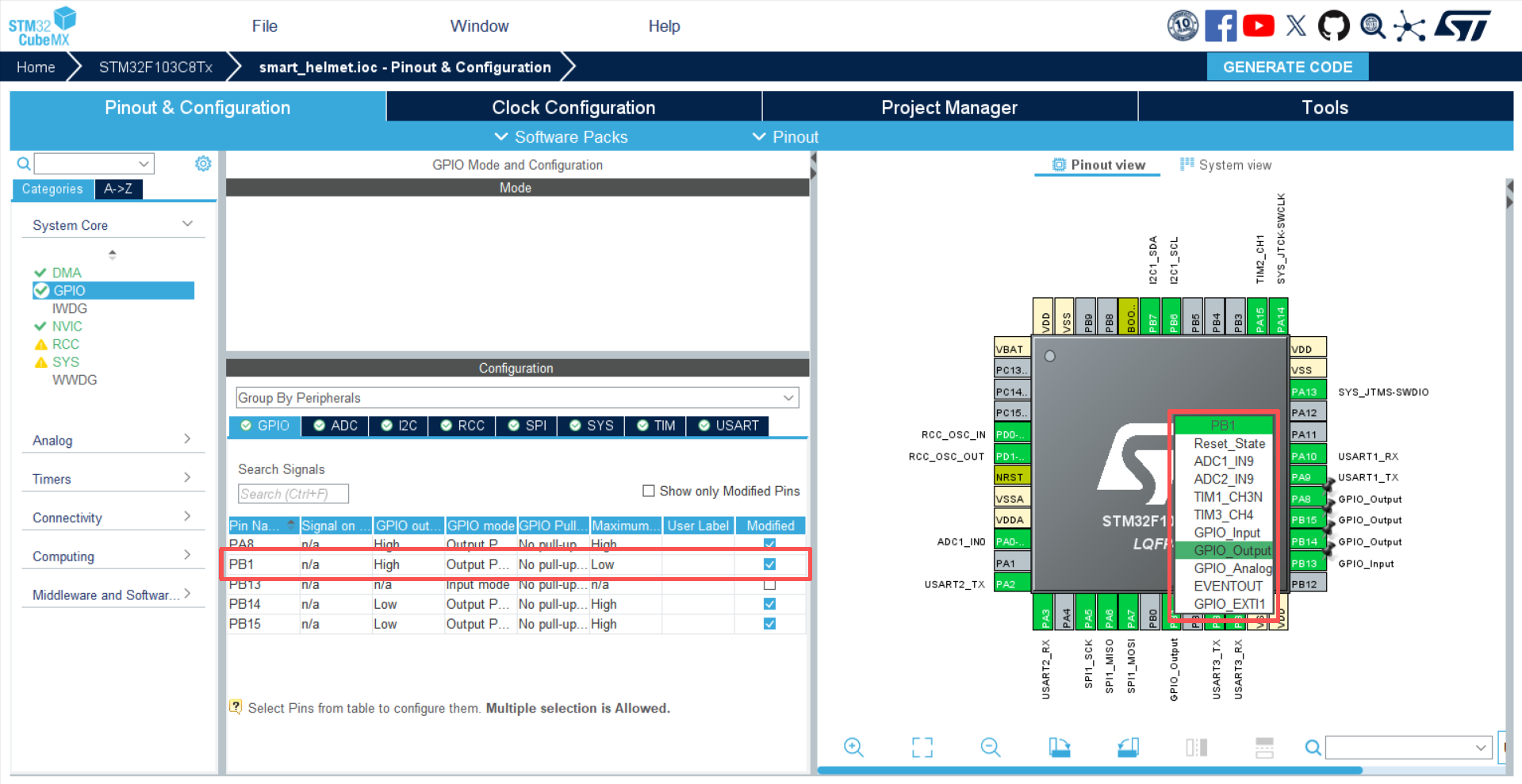Click the pin search magnifier icon
Viewport: 1522px width, 784px height.
tap(1313, 747)
